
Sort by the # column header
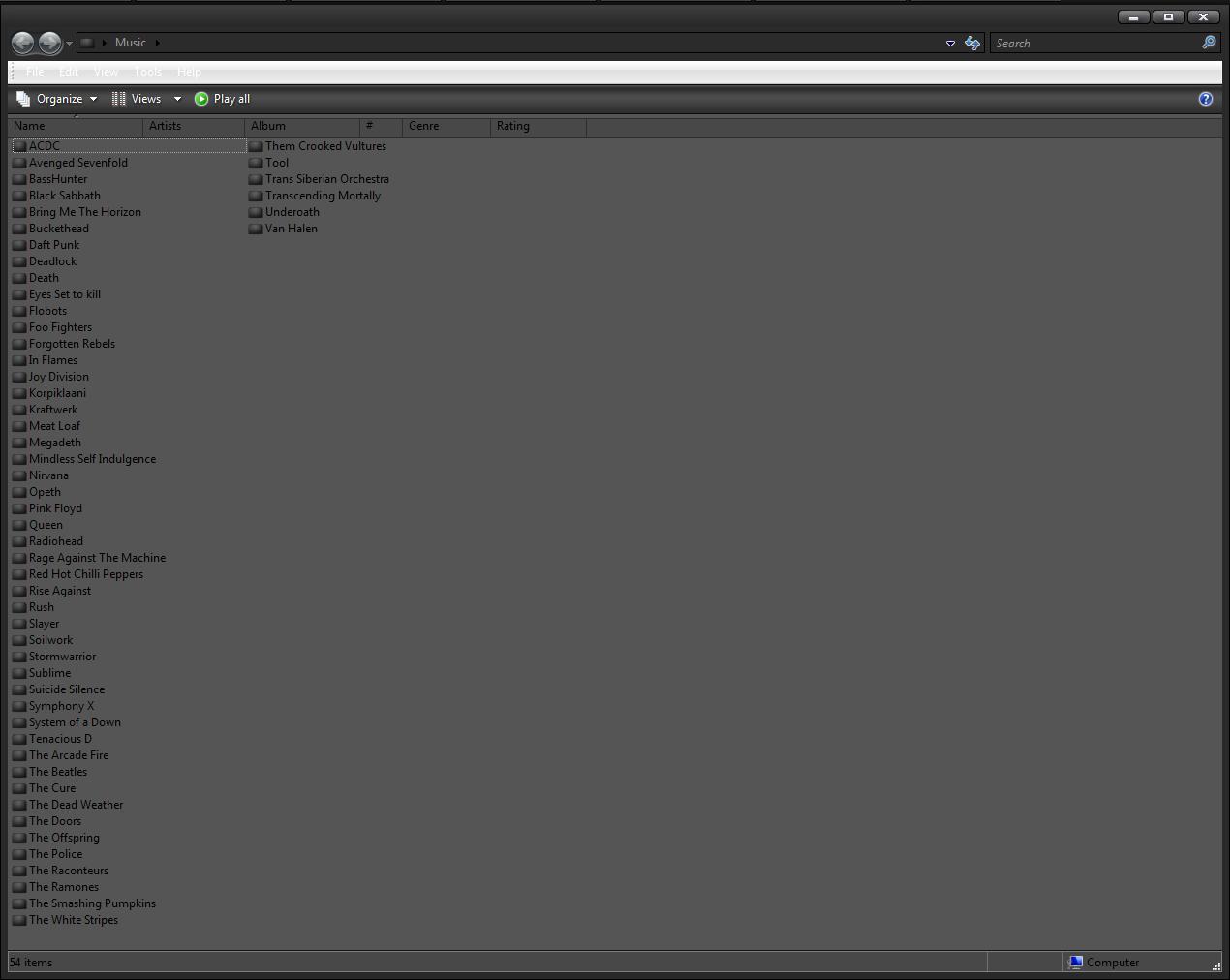(x=381, y=126)
